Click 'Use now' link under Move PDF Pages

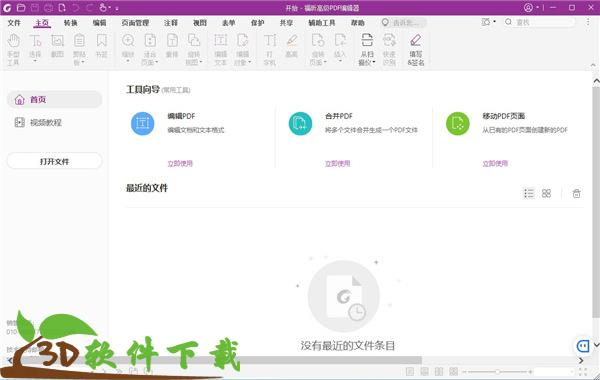(x=495, y=163)
